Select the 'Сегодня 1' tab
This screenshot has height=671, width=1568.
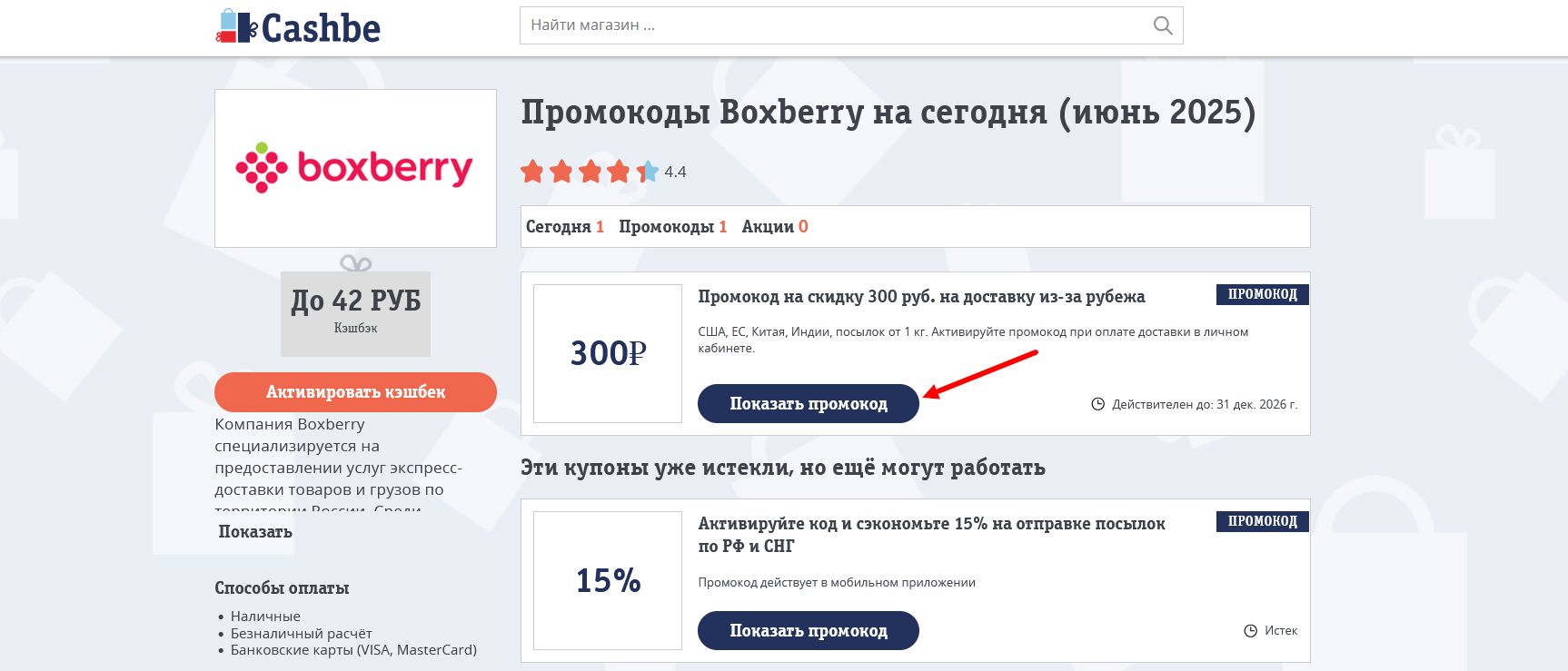click(564, 227)
